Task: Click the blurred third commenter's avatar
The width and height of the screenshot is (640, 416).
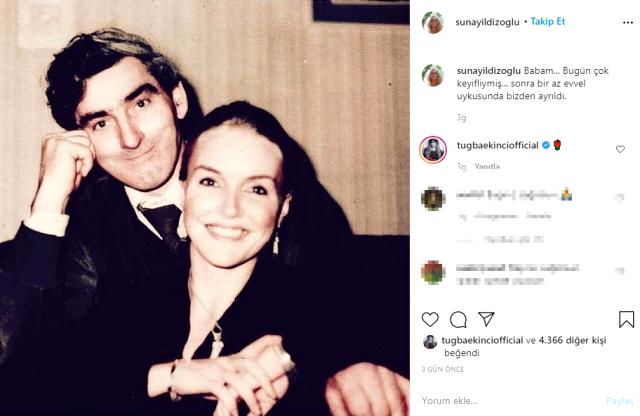Action: pyautogui.click(x=433, y=272)
